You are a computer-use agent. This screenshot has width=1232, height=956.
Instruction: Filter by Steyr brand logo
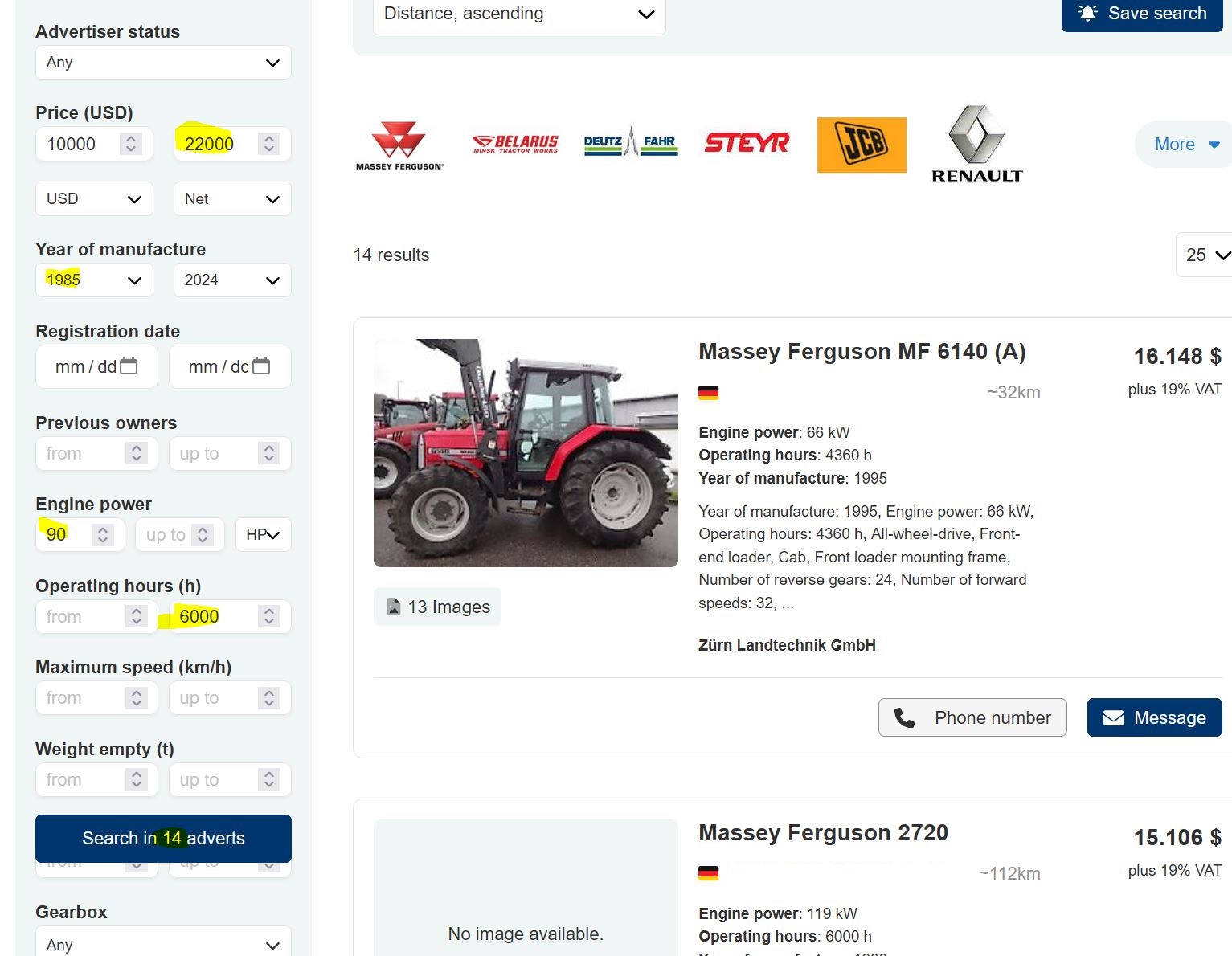pyautogui.click(x=747, y=143)
